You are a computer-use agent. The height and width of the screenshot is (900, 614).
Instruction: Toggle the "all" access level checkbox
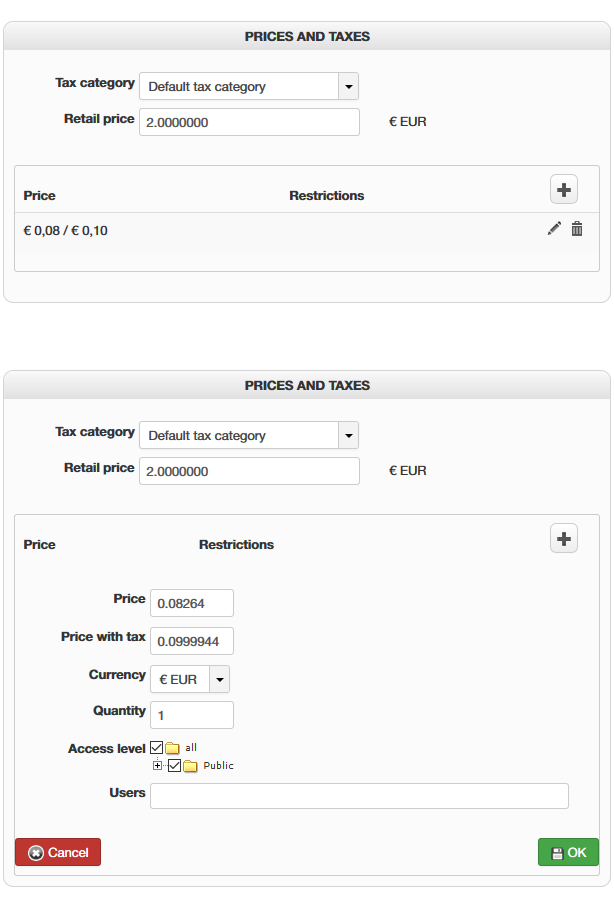pyautogui.click(x=156, y=747)
